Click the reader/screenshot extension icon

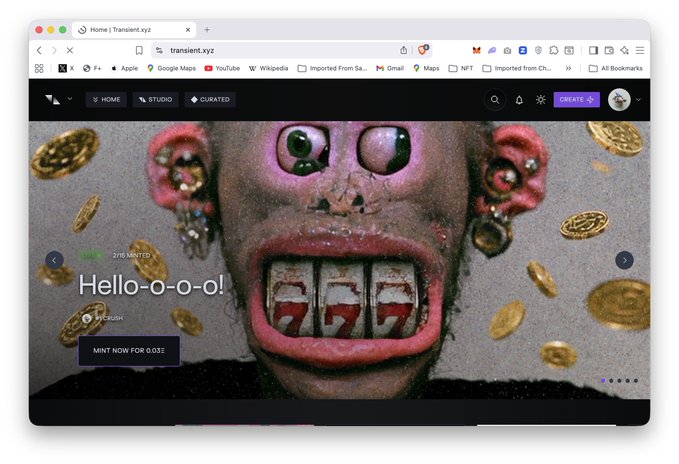[569, 51]
